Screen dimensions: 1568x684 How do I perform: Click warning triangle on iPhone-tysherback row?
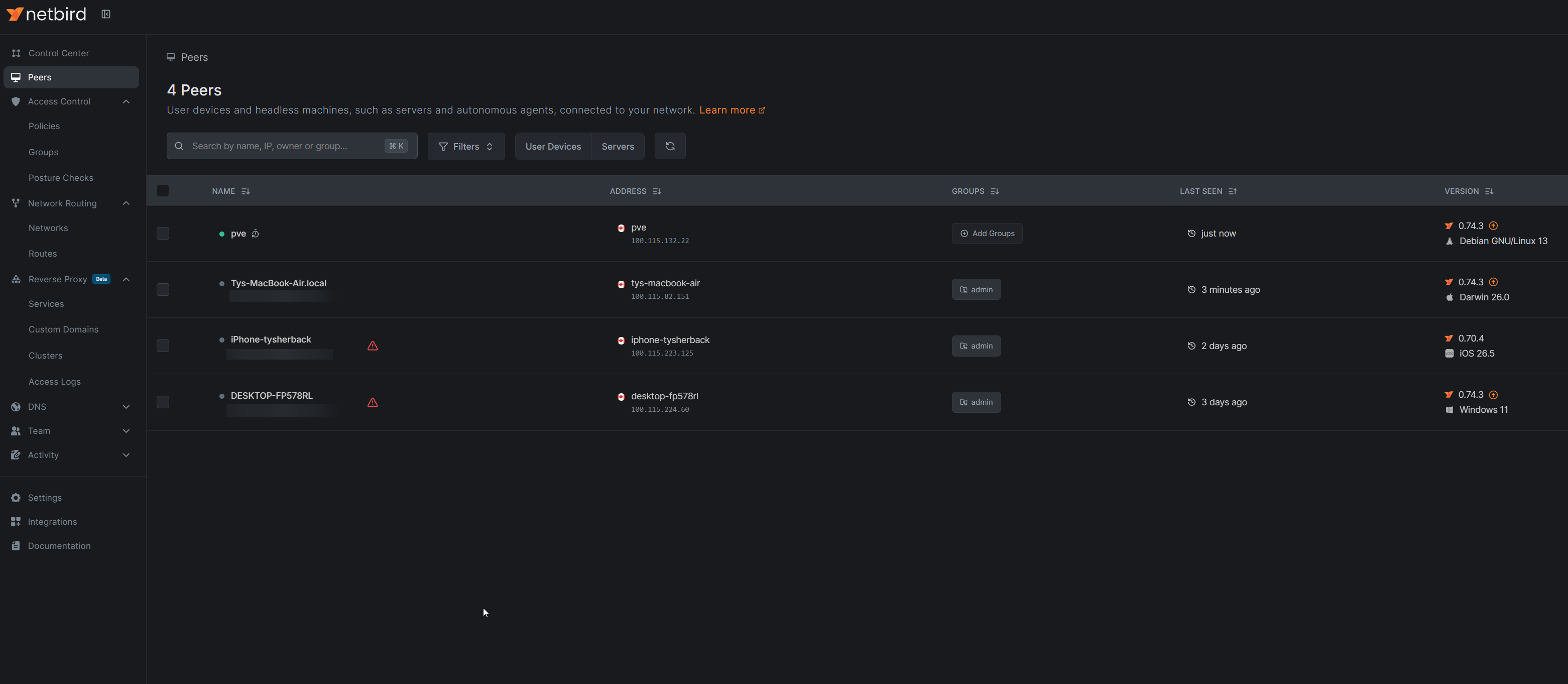point(373,346)
